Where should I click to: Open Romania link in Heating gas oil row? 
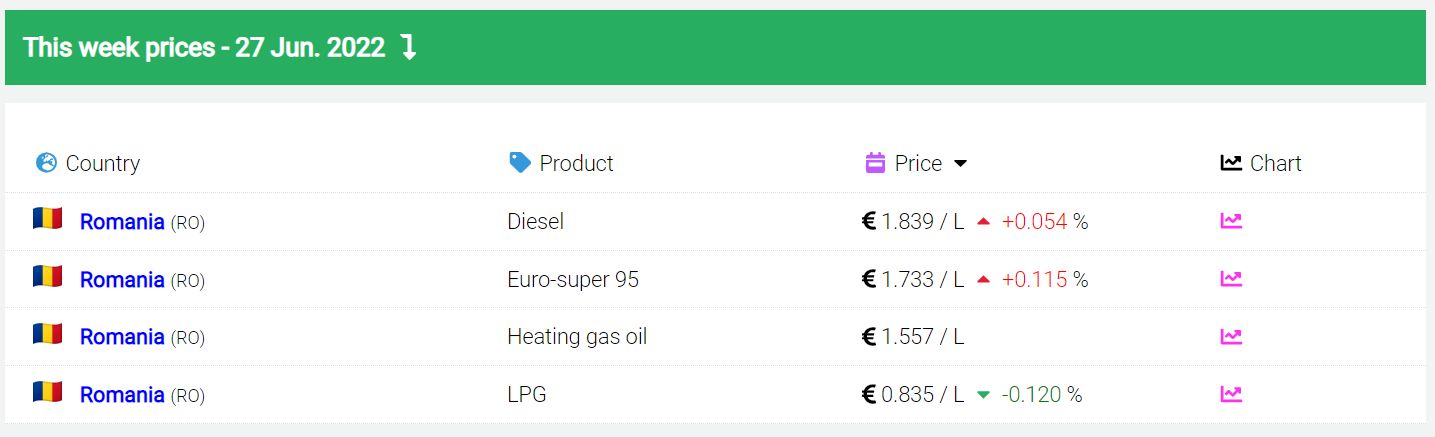click(x=122, y=337)
